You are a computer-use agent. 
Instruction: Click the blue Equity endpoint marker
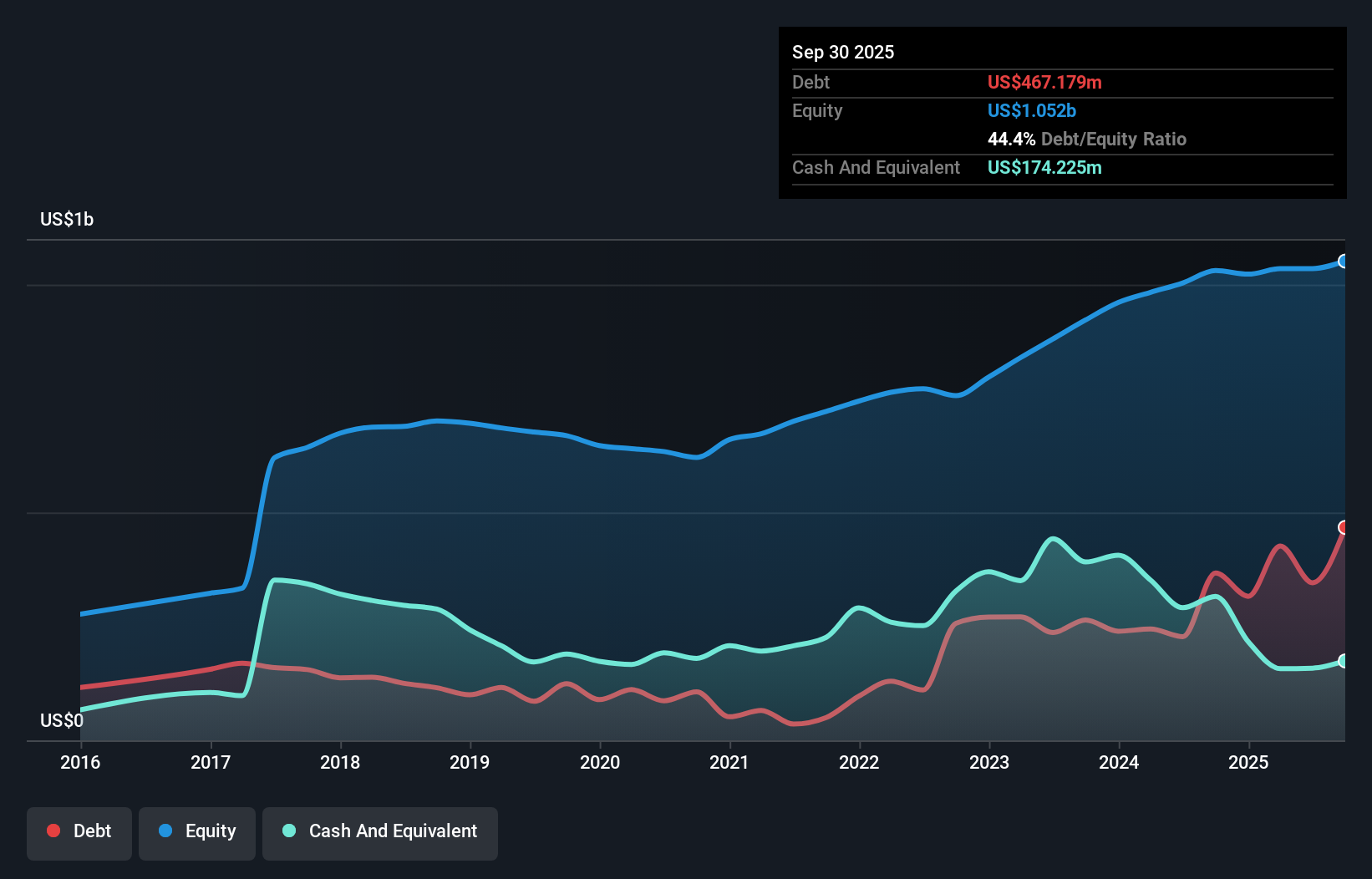pos(1344,262)
